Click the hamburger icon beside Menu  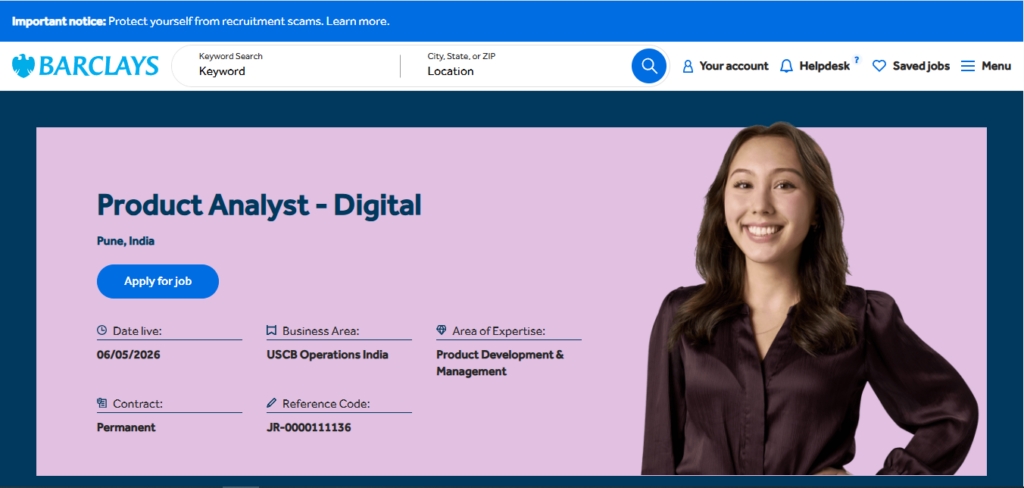968,66
